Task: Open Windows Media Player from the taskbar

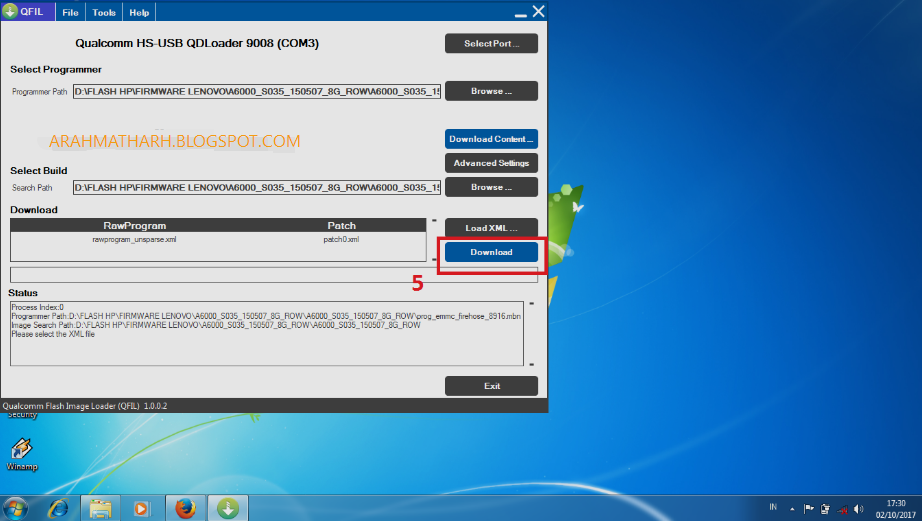Action: pyautogui.click(x=141, y=508)
